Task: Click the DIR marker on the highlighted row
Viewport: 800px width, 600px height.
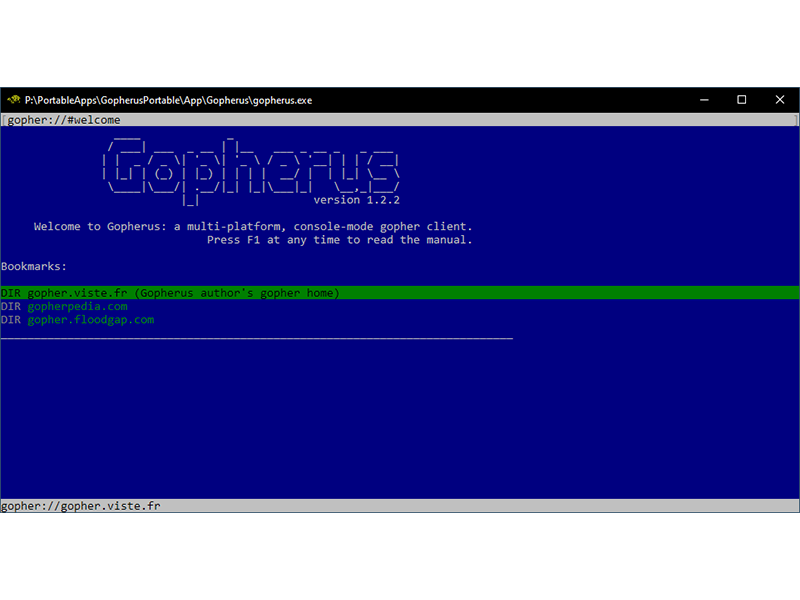Action: (11, 293)
